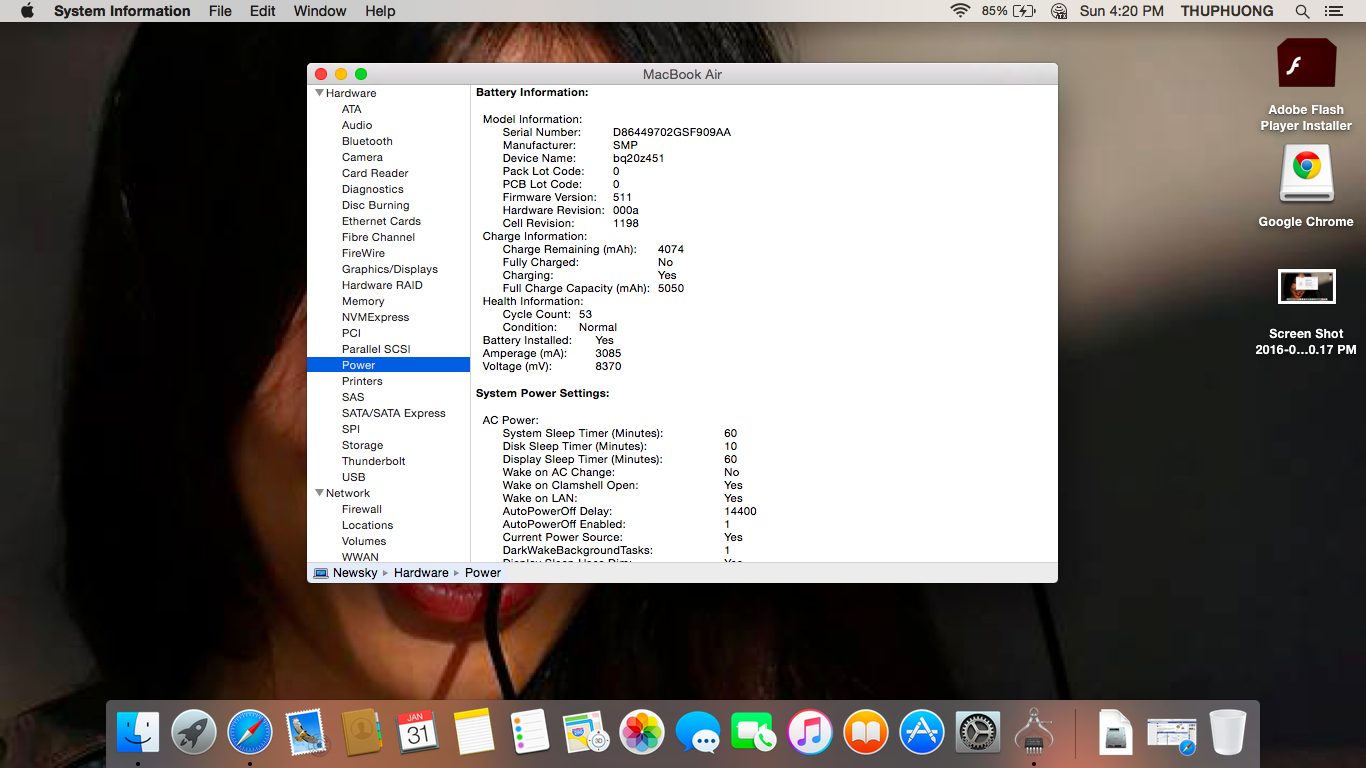Open iTunes from the dock
Screen dimensions: 1366x768
809,732
